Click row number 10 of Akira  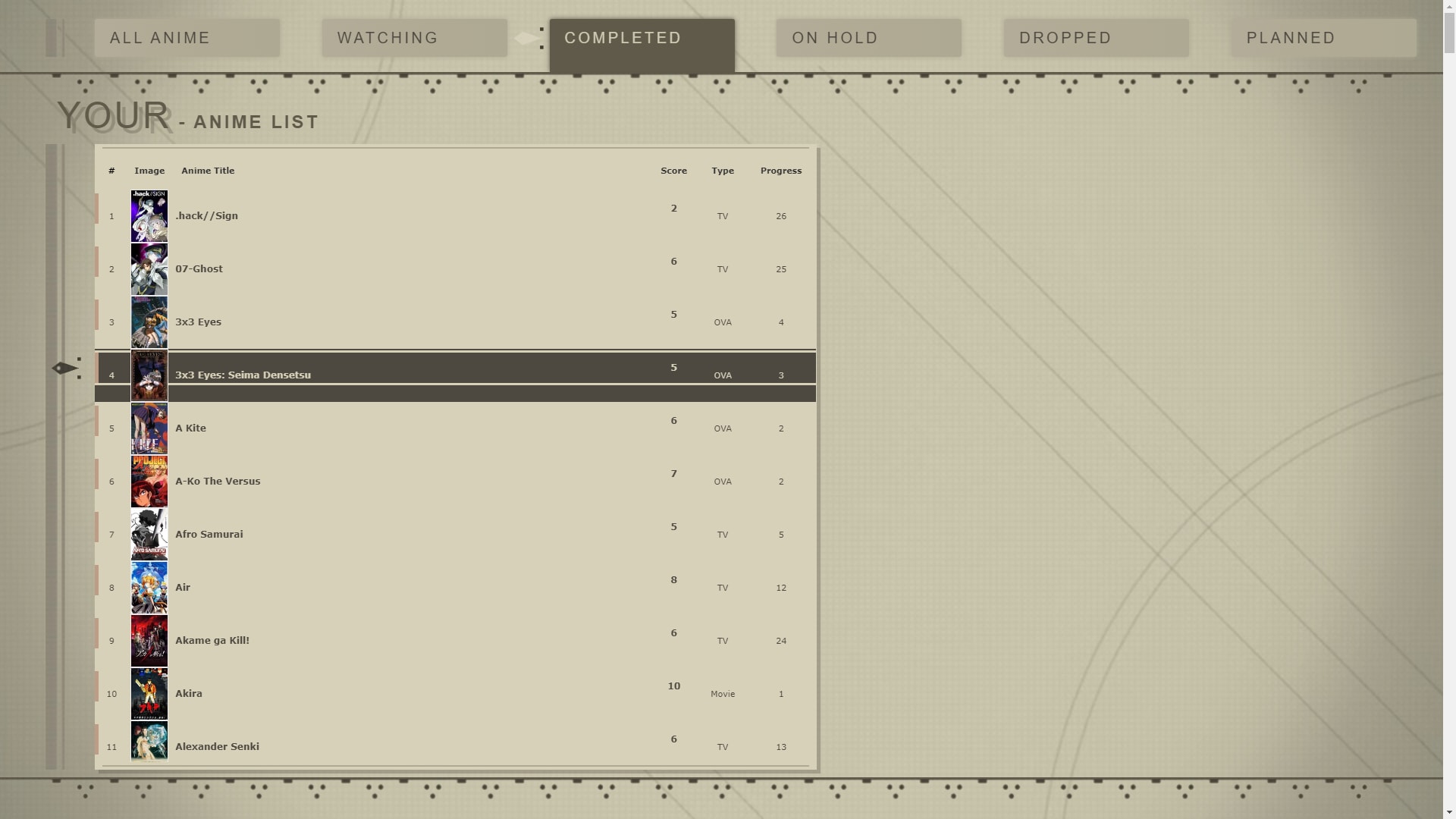[111, 694]
